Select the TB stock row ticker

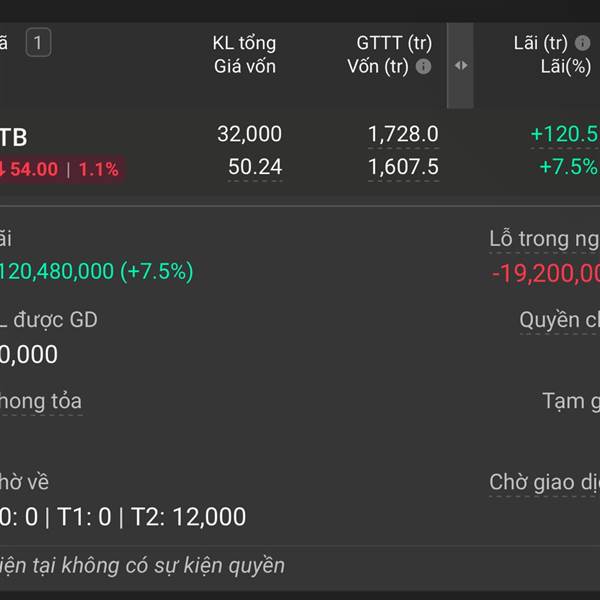coord(13,137)
